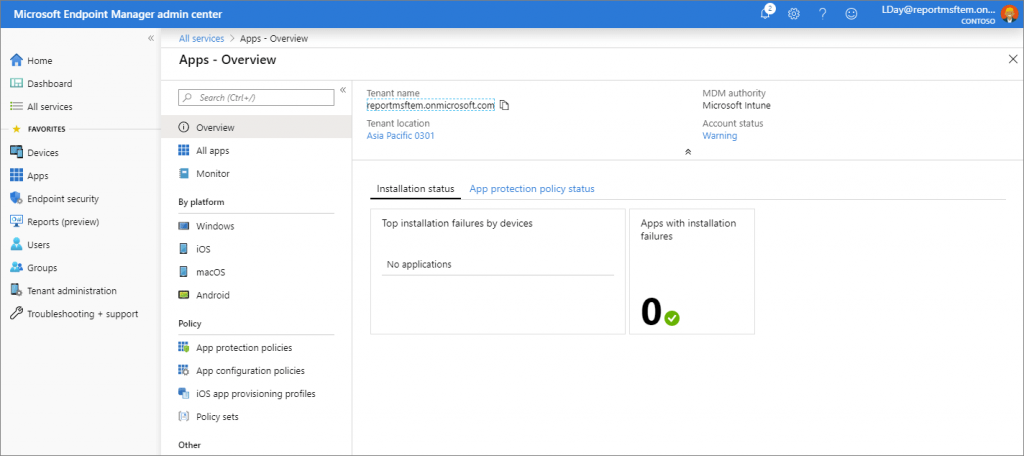Viewport: 1024px width, 456px height.
Task: Click the user account avatar
Action: [x=1009, y=14]
